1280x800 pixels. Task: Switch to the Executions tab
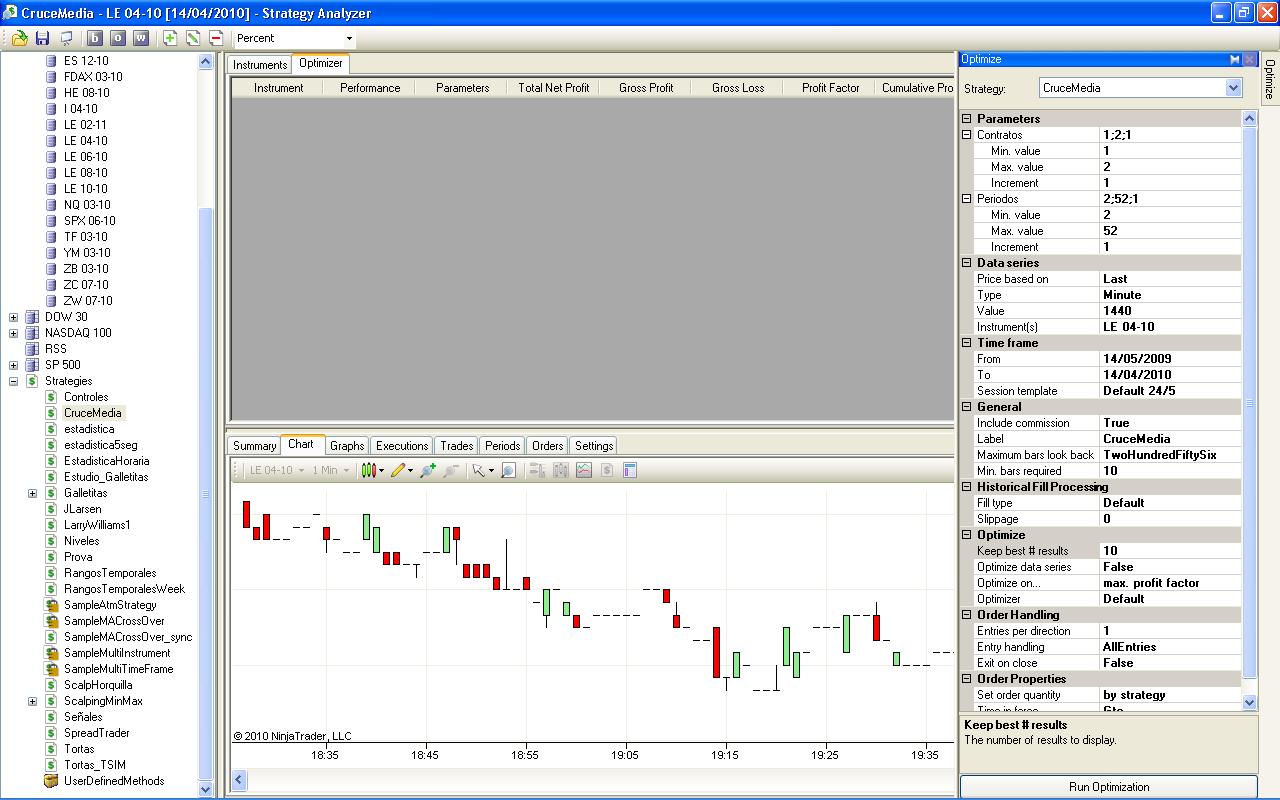click(402, 446)
